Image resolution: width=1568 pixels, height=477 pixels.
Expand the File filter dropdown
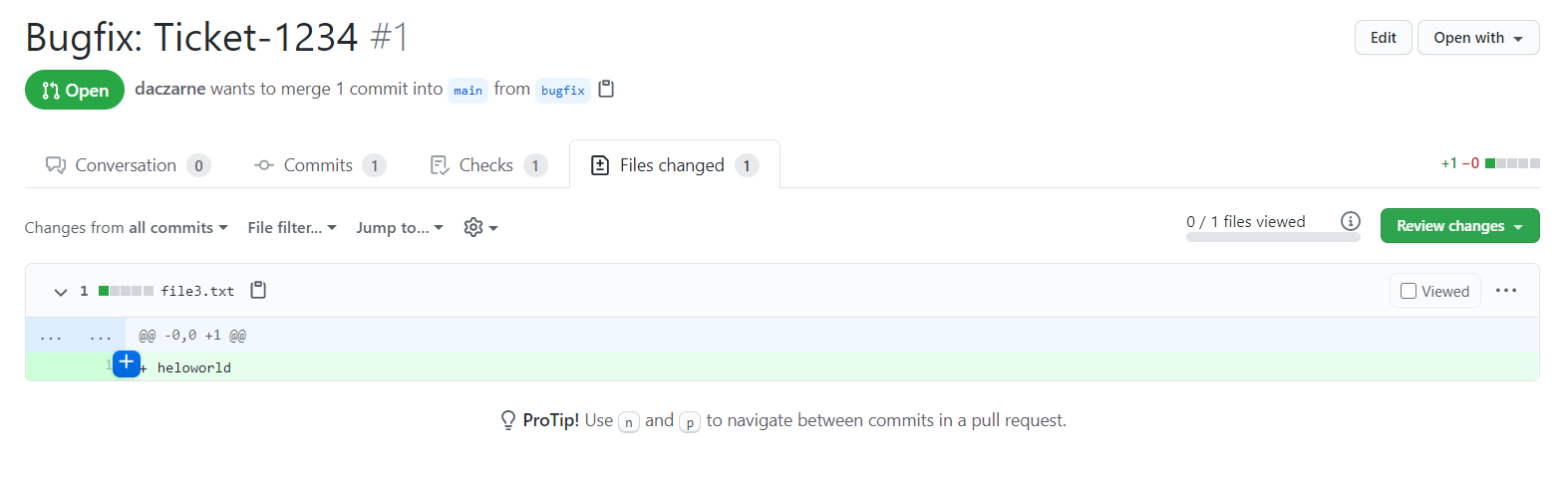click(x=292, y=228)
